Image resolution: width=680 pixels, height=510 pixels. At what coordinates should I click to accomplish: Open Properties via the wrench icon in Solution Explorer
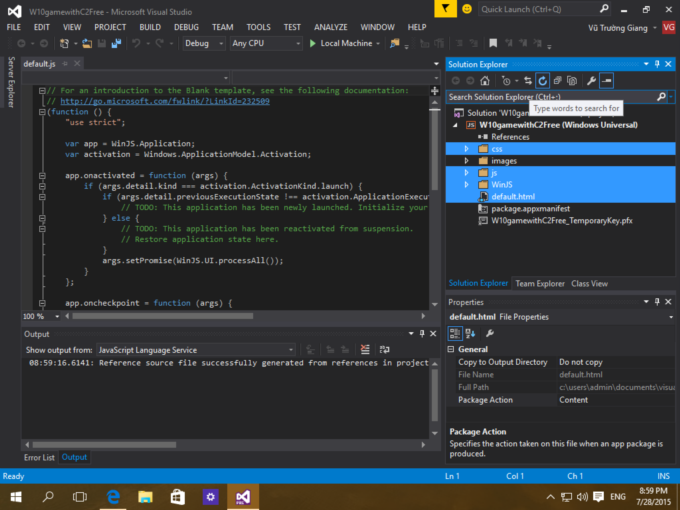point(591,81)
